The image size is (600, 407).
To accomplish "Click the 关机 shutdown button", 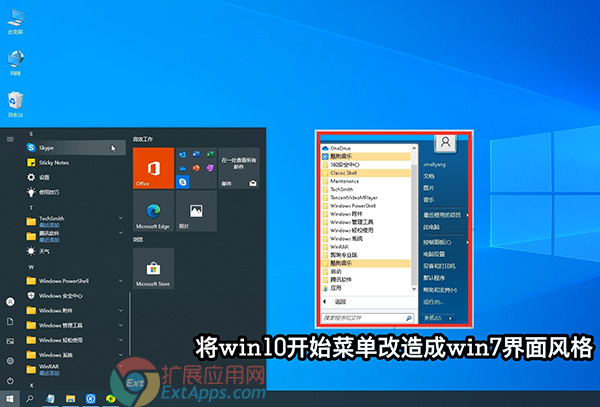I will [433, 318].
